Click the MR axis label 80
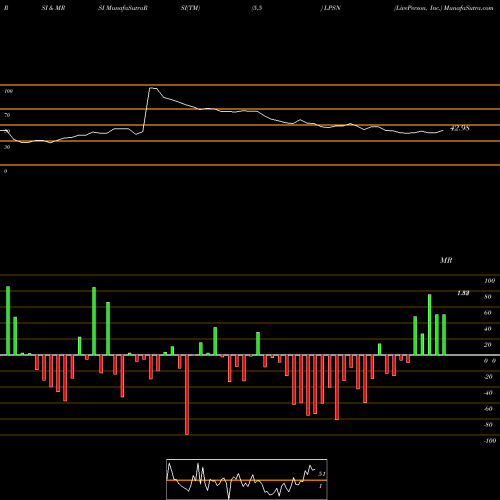The height and width of the screenshot is (500, 500). (488, 297)
